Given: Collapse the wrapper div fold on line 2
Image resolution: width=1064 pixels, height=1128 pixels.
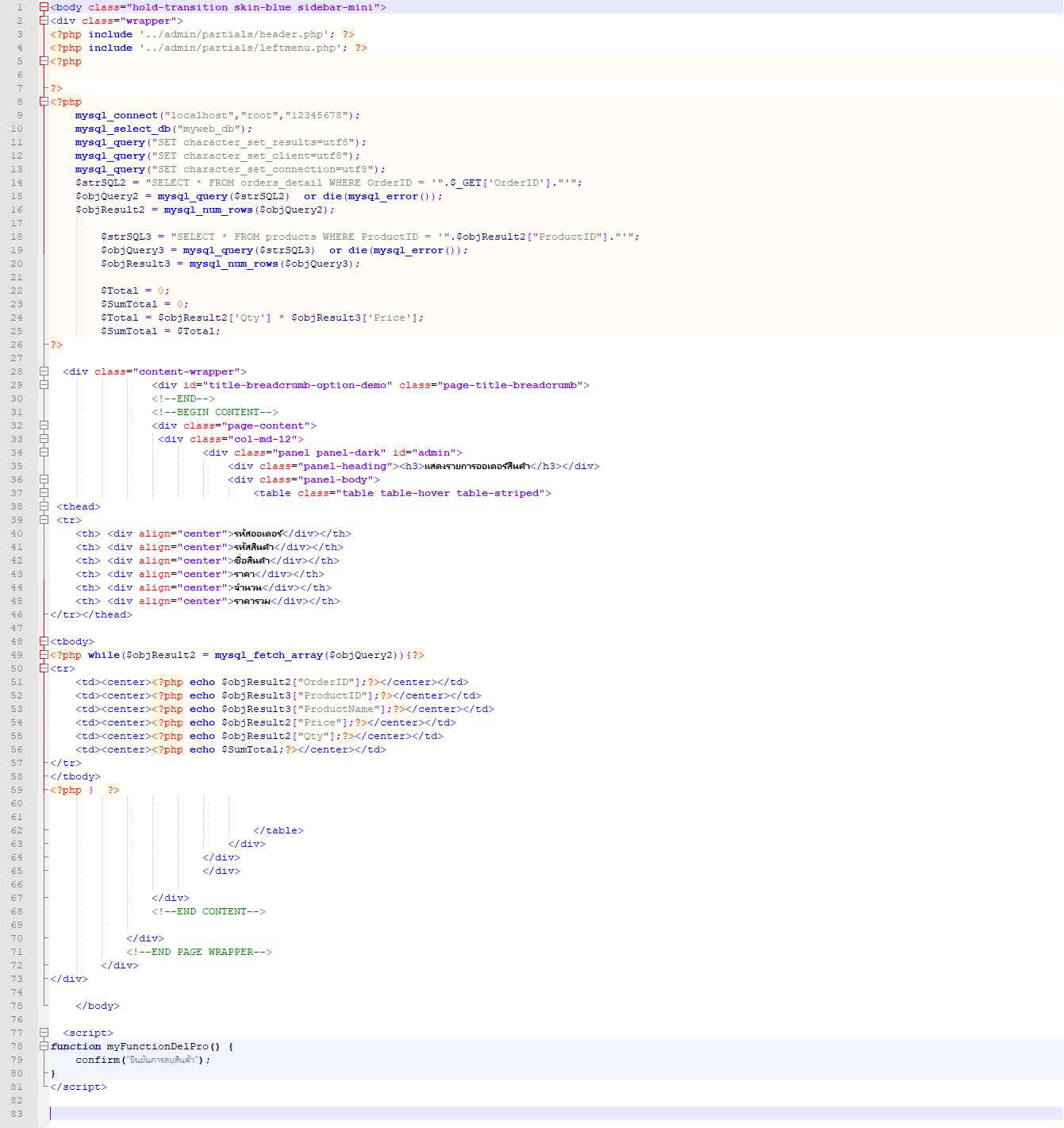Looking at the screenshot, I should point(44,21).
